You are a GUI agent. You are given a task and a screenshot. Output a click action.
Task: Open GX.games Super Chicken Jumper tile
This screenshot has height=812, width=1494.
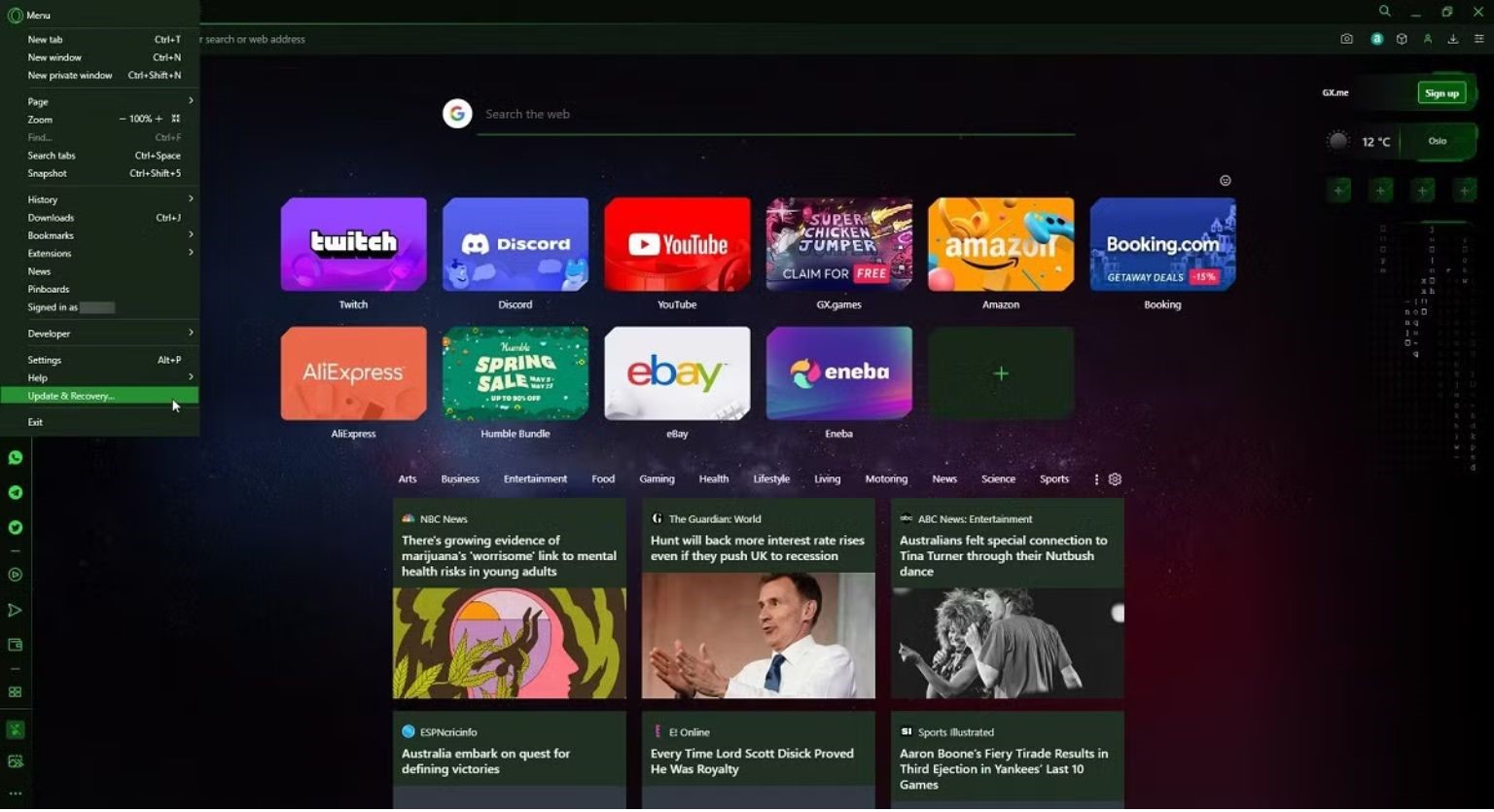click(x=839, y=244)
